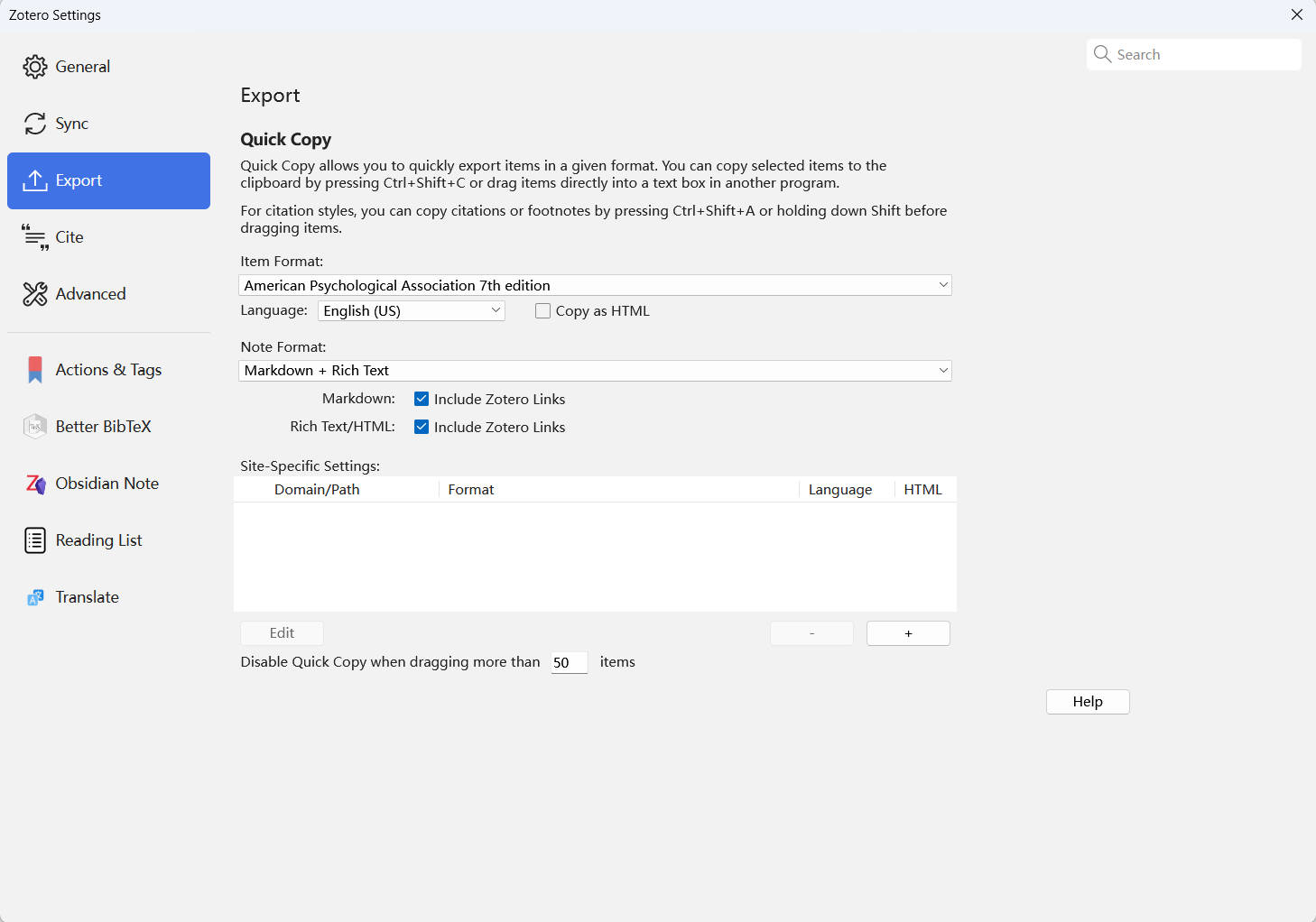Click the General gear icon
Image resolution: width=1316 pixels, height=922 pixels.
click(x=34, y=67)
